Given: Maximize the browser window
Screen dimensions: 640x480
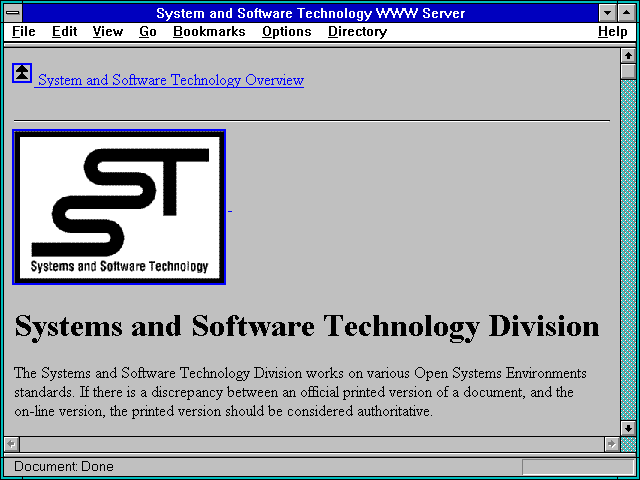Looking at the screenshot, I should [x=627, y=13].
